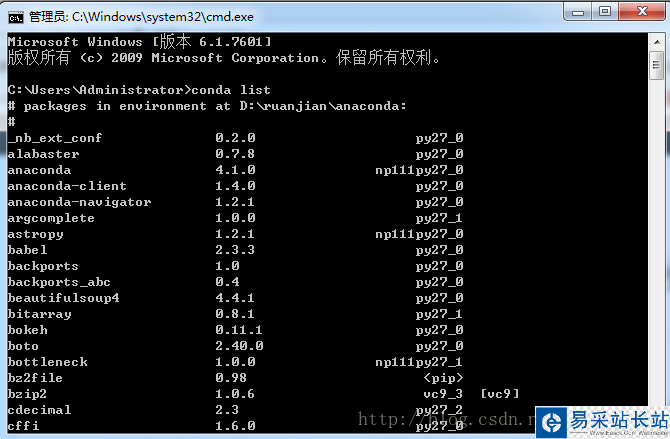Viewport: 670px width, 439px height.
Task: Click the 'Microsoft Windows' version line
Action: (140, 41)
